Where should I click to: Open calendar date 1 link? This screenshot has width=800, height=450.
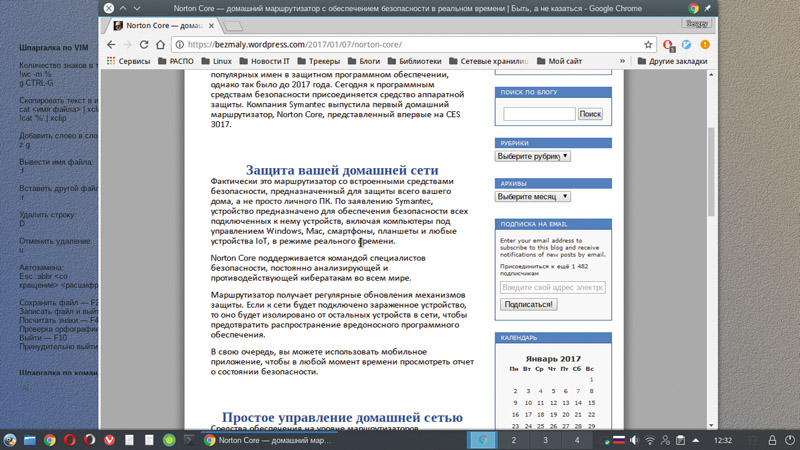[x=591, y=380]
